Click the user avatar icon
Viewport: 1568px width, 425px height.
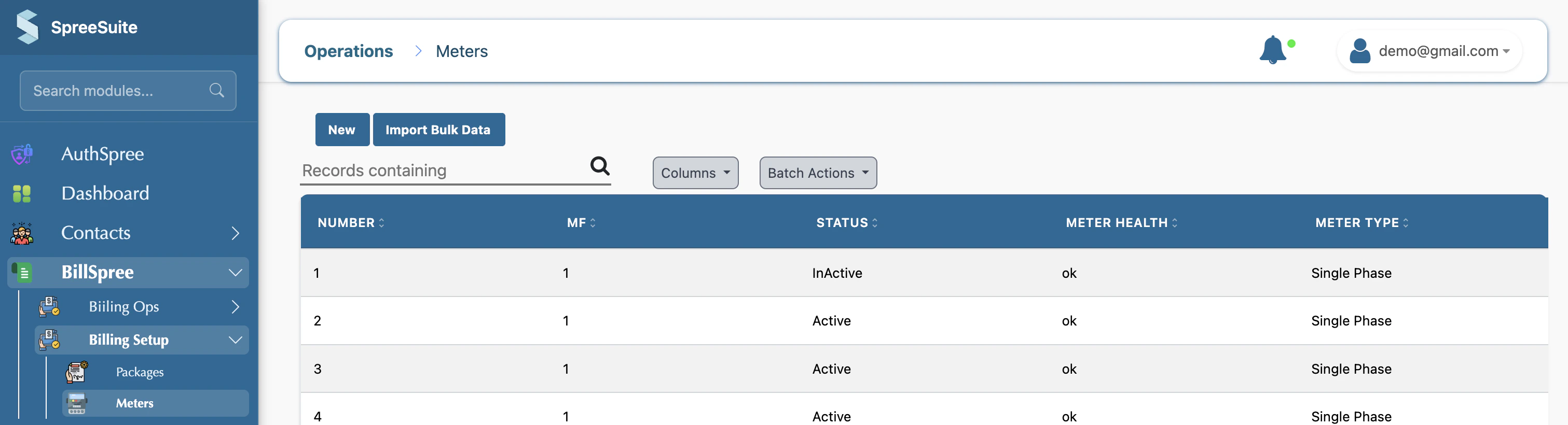tap(1360, 51)
